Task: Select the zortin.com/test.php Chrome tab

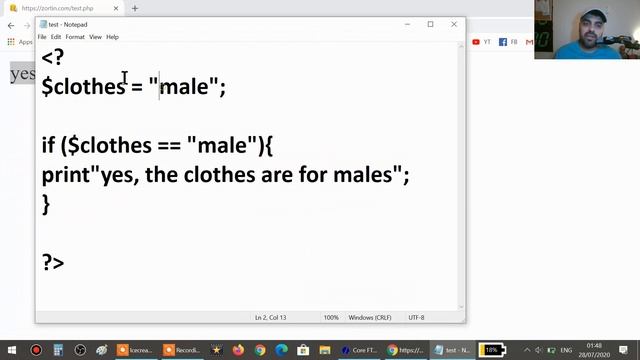Action: 63,8
